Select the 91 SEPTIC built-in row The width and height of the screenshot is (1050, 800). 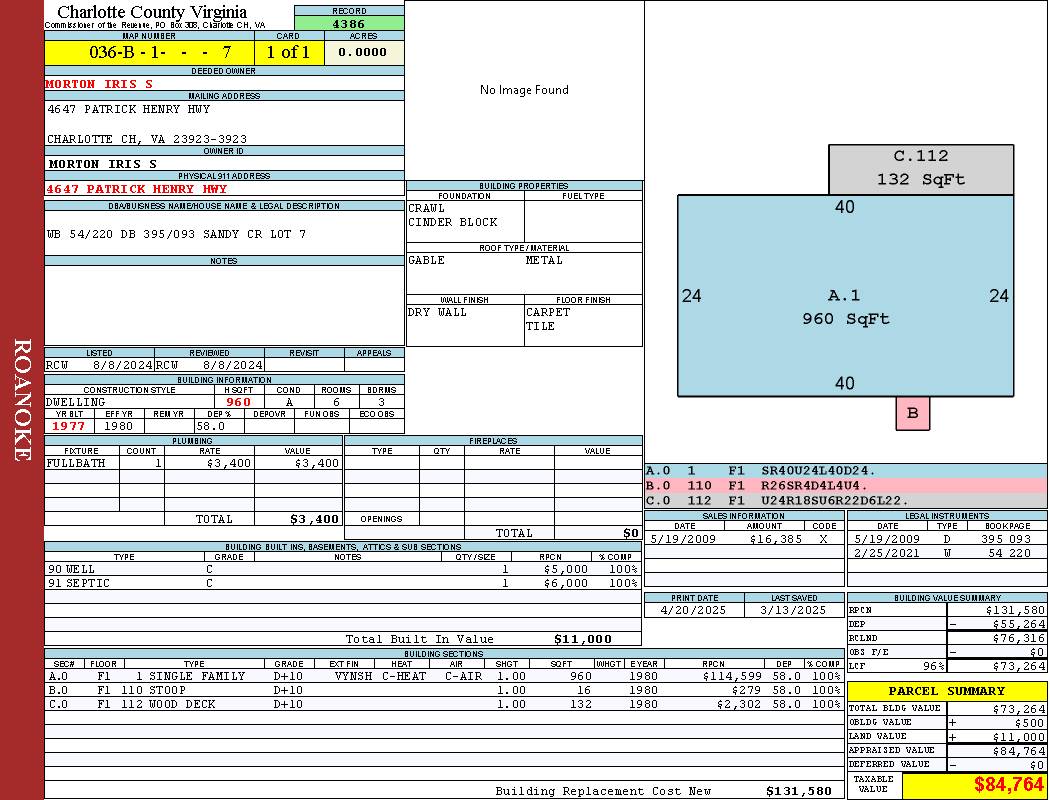pos(341,583)
